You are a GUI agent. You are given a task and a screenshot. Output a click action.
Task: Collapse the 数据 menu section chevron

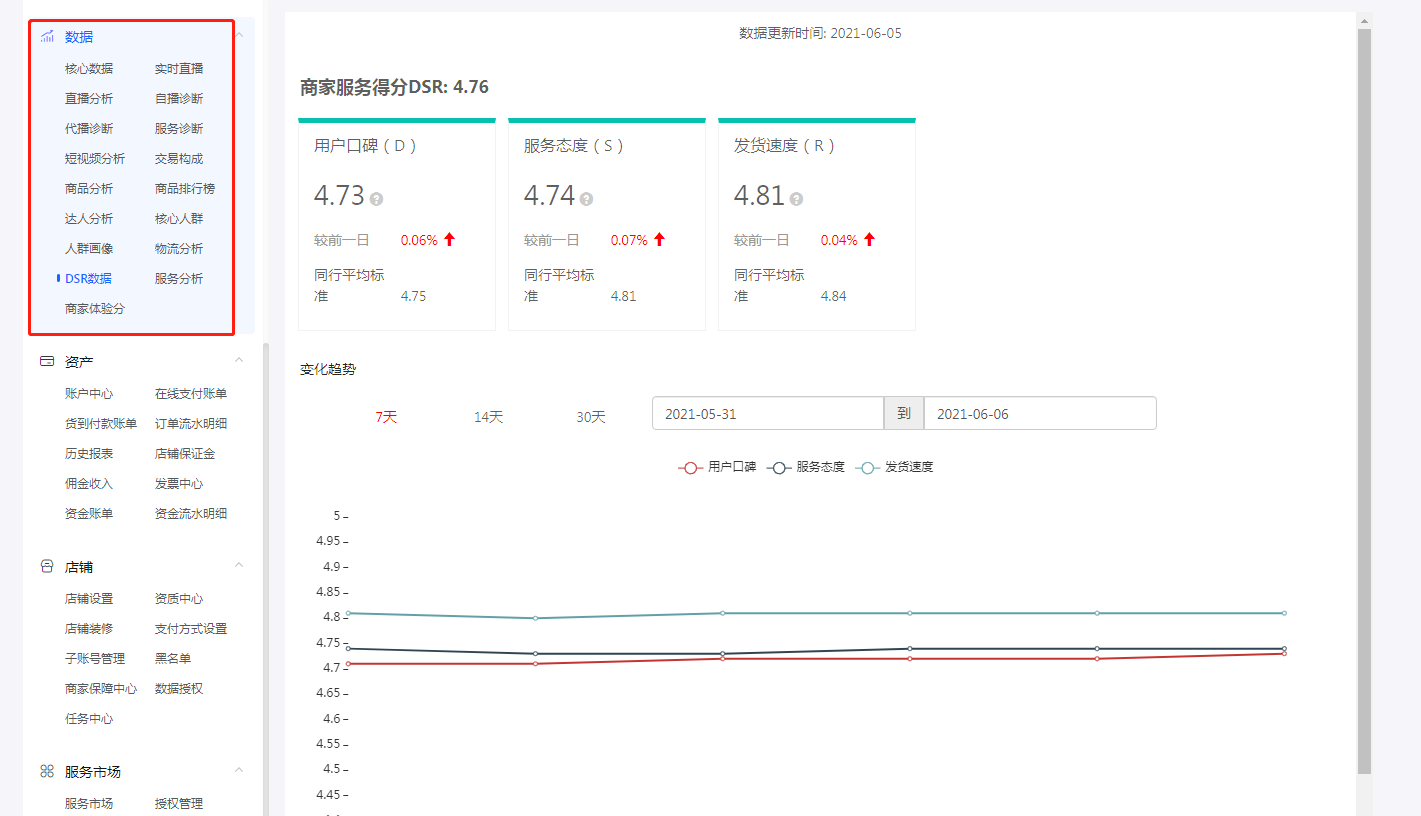coord(239,36)
